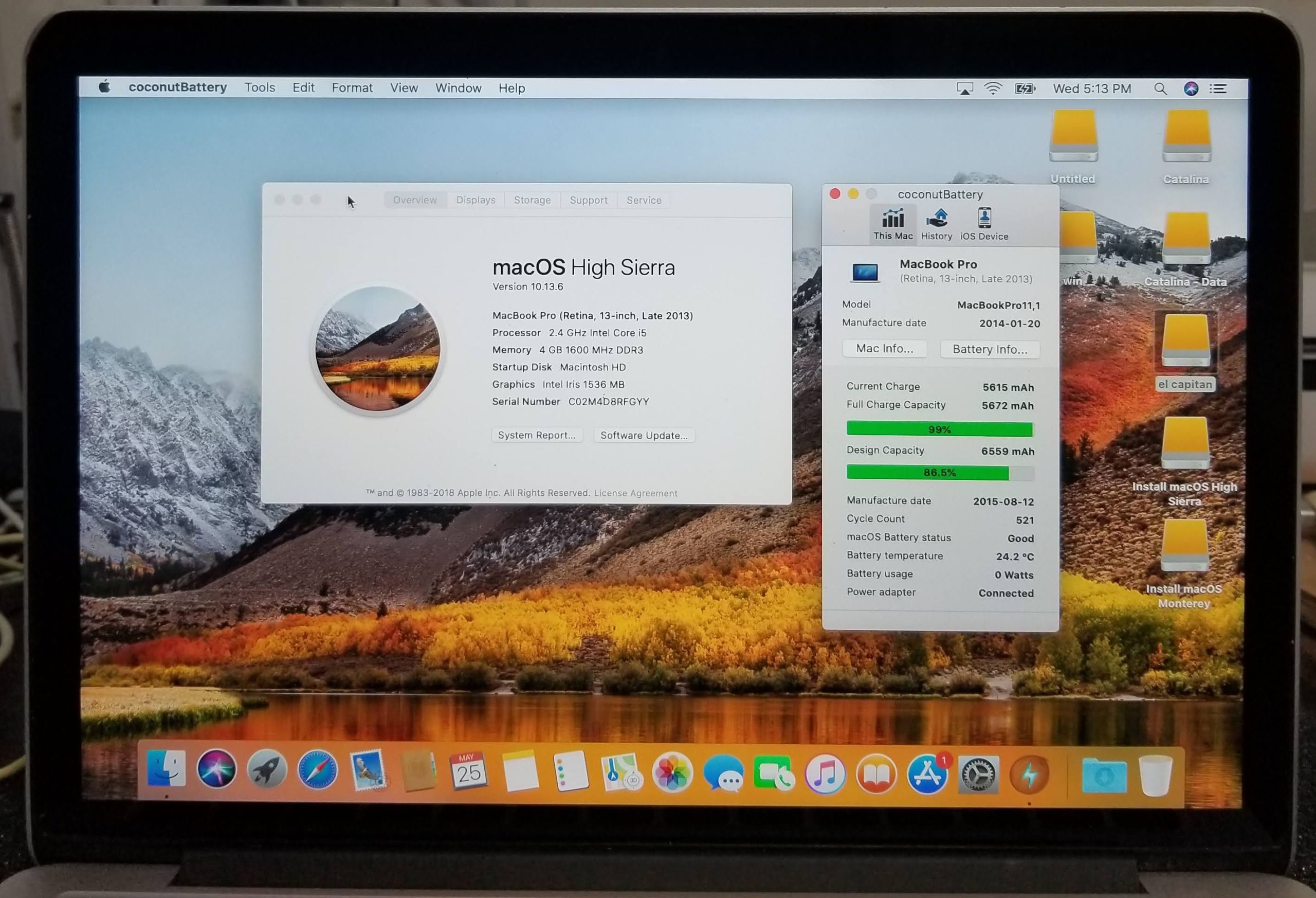Screen dimensions: 1316x898
Task: Click the Battery Info... button
Action: (989, 349)
